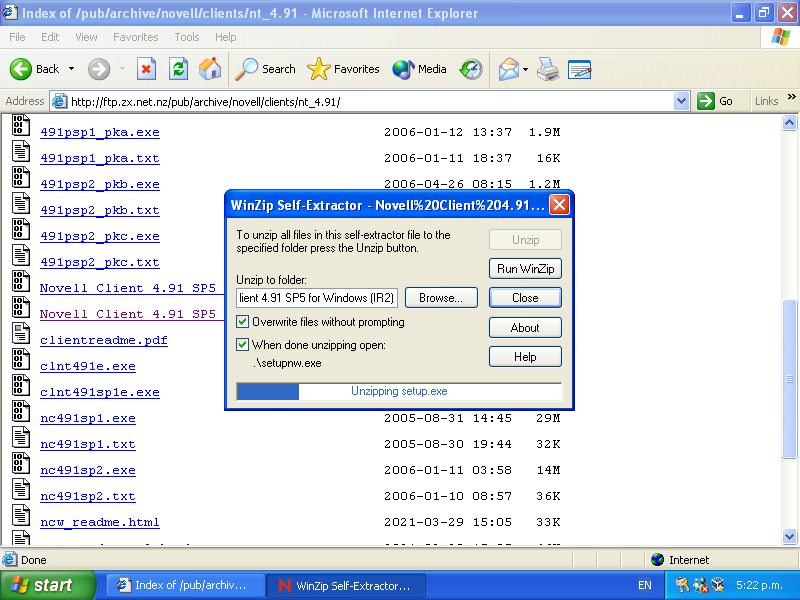800x600 pixels.
Task: Open the clnt491e.exe link
Action: pyautogui.click(x=88, y=366)
